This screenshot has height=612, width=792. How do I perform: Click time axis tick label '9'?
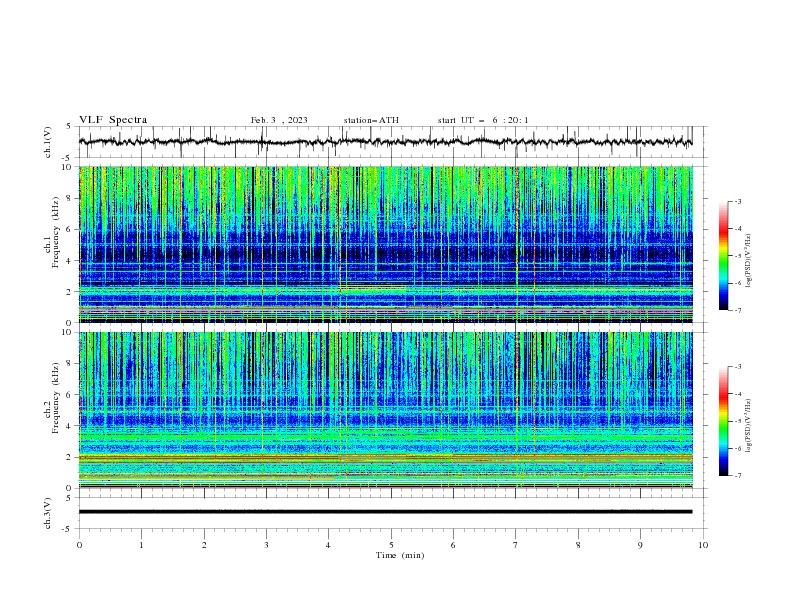(x=640, y=545)
